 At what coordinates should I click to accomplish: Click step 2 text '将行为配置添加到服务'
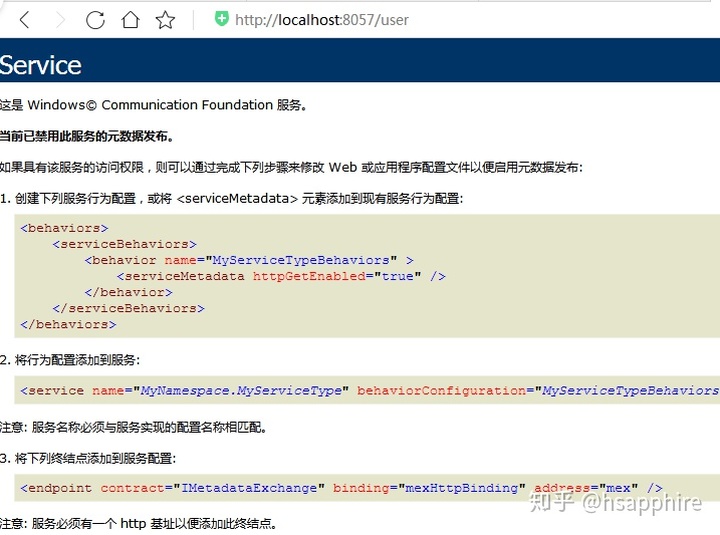coord(76,360)
